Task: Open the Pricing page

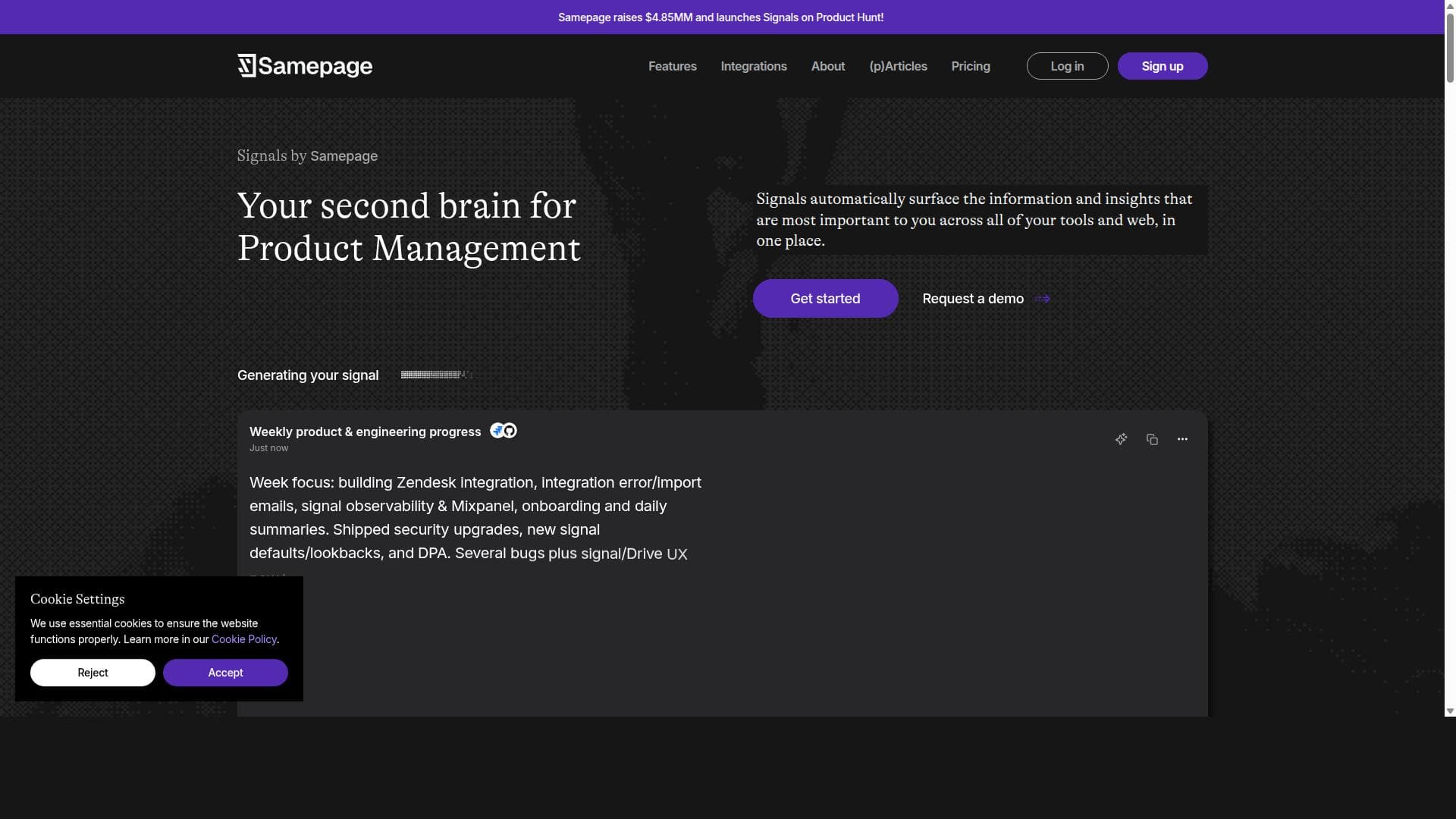Action: click(x=971, y=66)
